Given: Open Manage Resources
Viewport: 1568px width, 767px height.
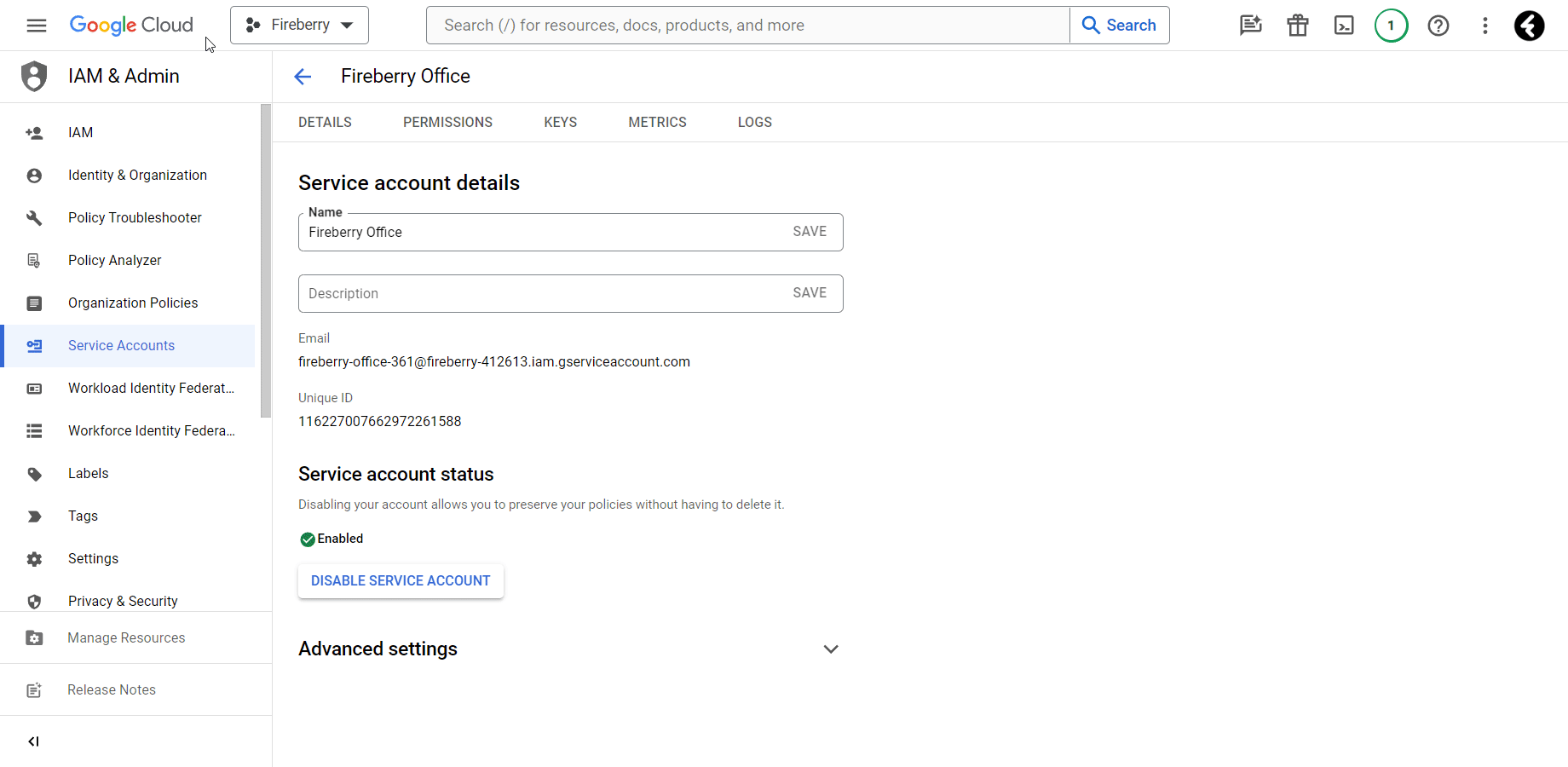Looking at the screenshot, I should [x=136, y=638].
